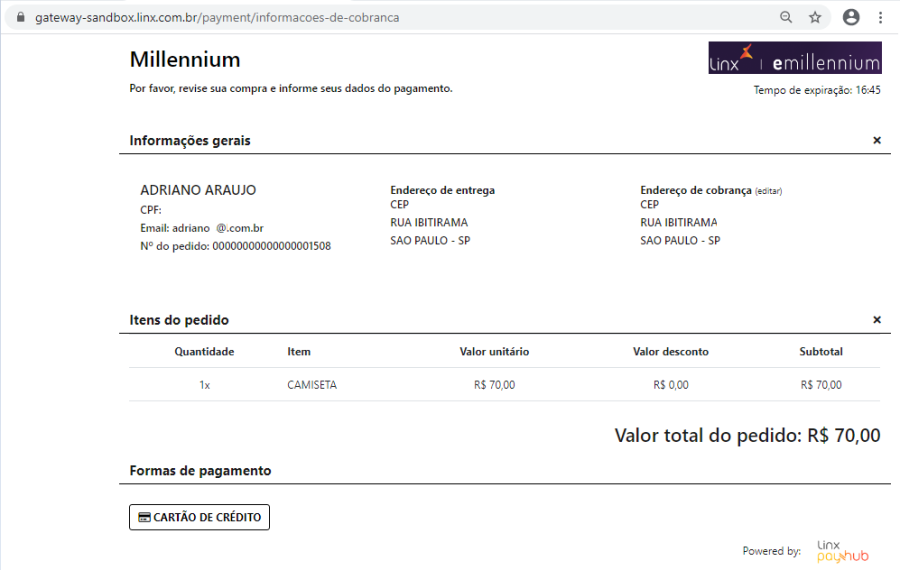Click the Formas de pagamento section header
Screen dimensions: 900x570
click(x=200, y=470)
